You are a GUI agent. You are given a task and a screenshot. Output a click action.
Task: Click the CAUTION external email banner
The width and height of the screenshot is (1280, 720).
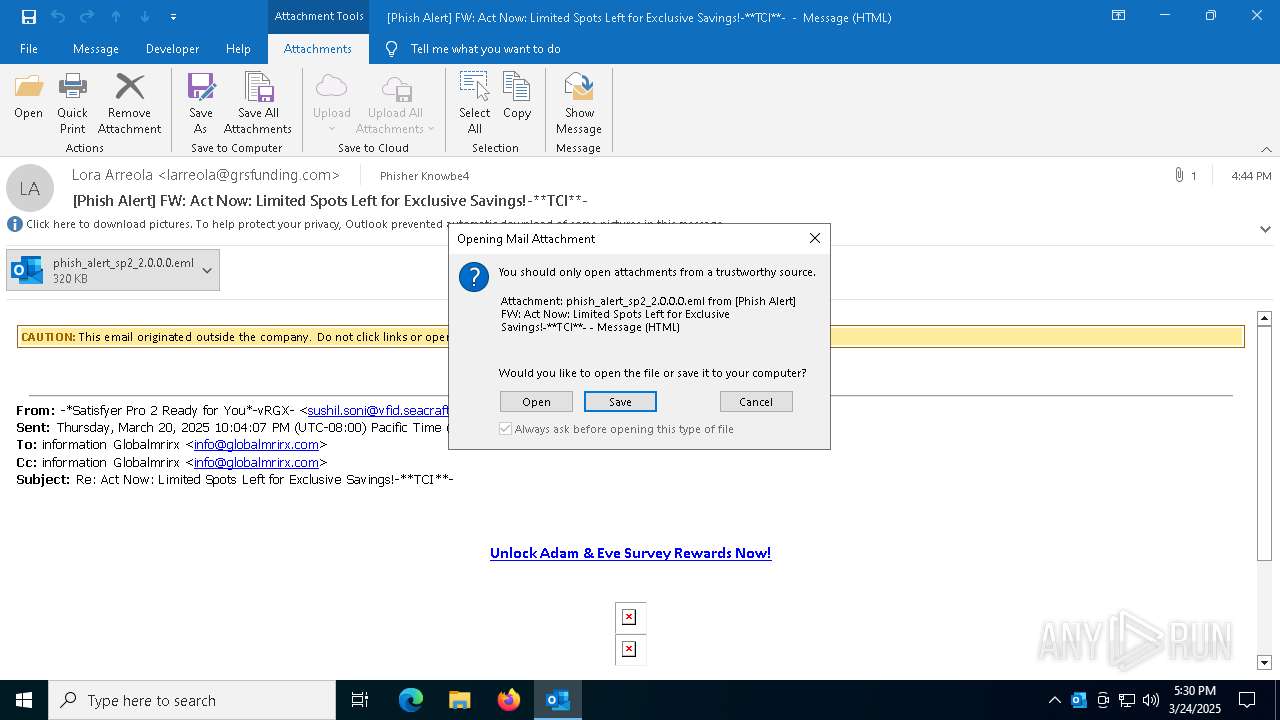click(x=631, y=337)
